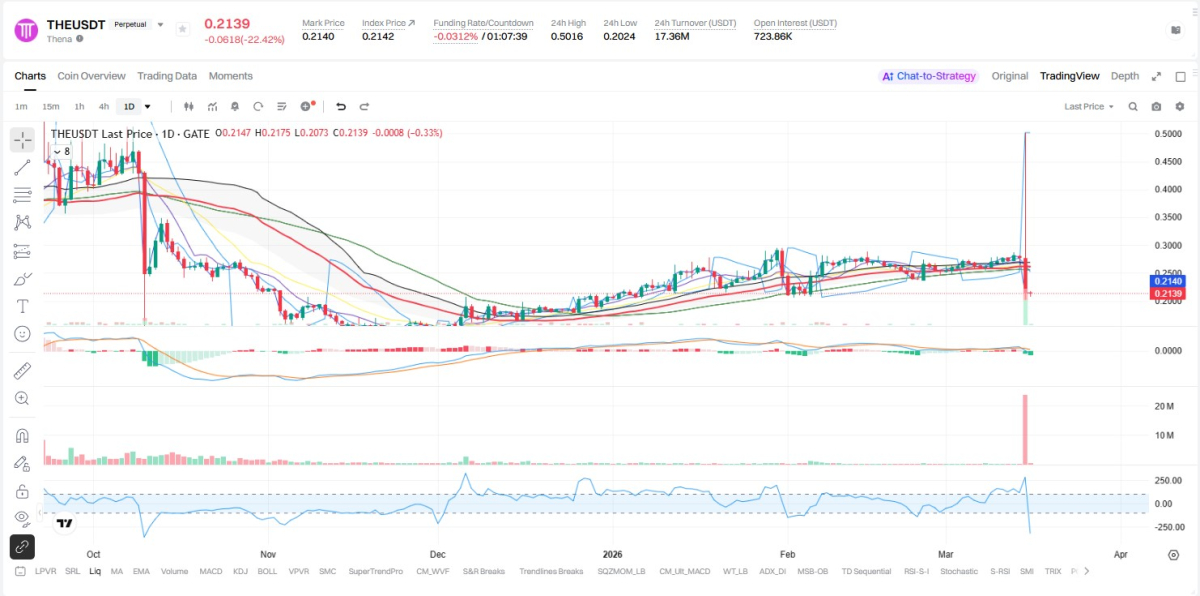The height and width of the screenshot is (596, 1200).
Task: Click the alert bell icon
Action: (235, 106)
